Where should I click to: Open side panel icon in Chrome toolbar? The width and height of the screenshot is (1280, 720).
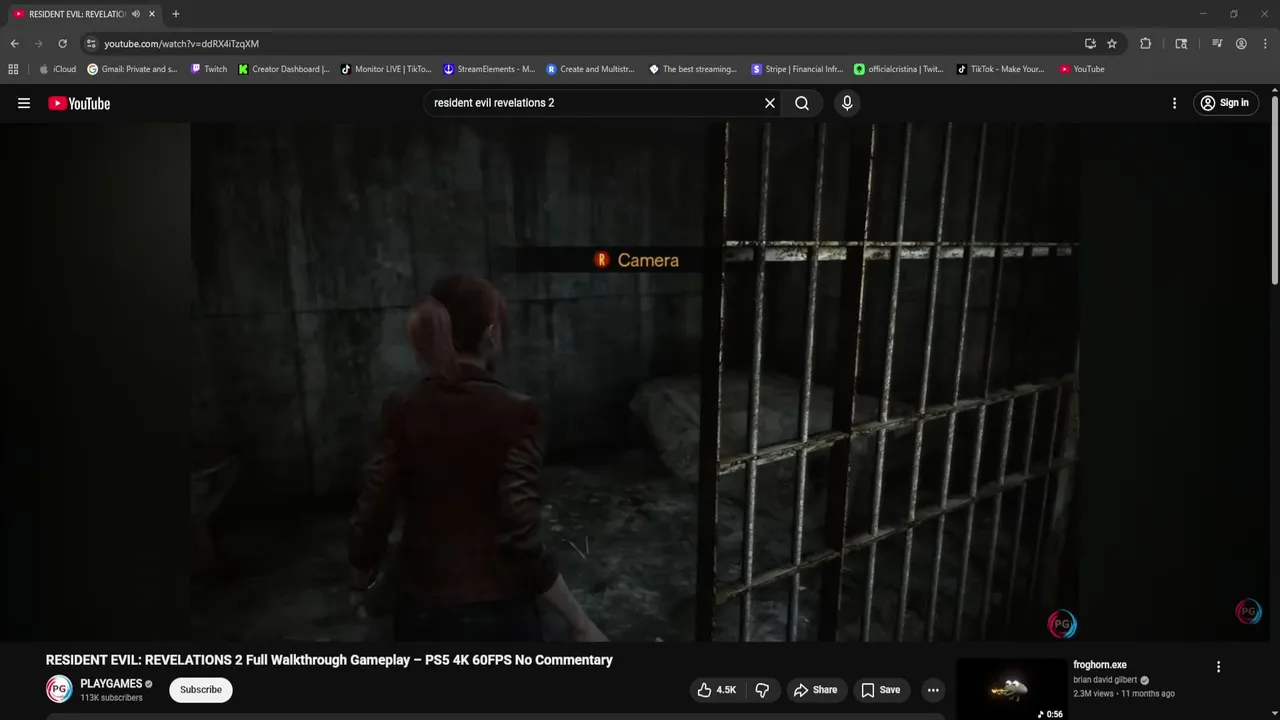tap(1181, 44)
